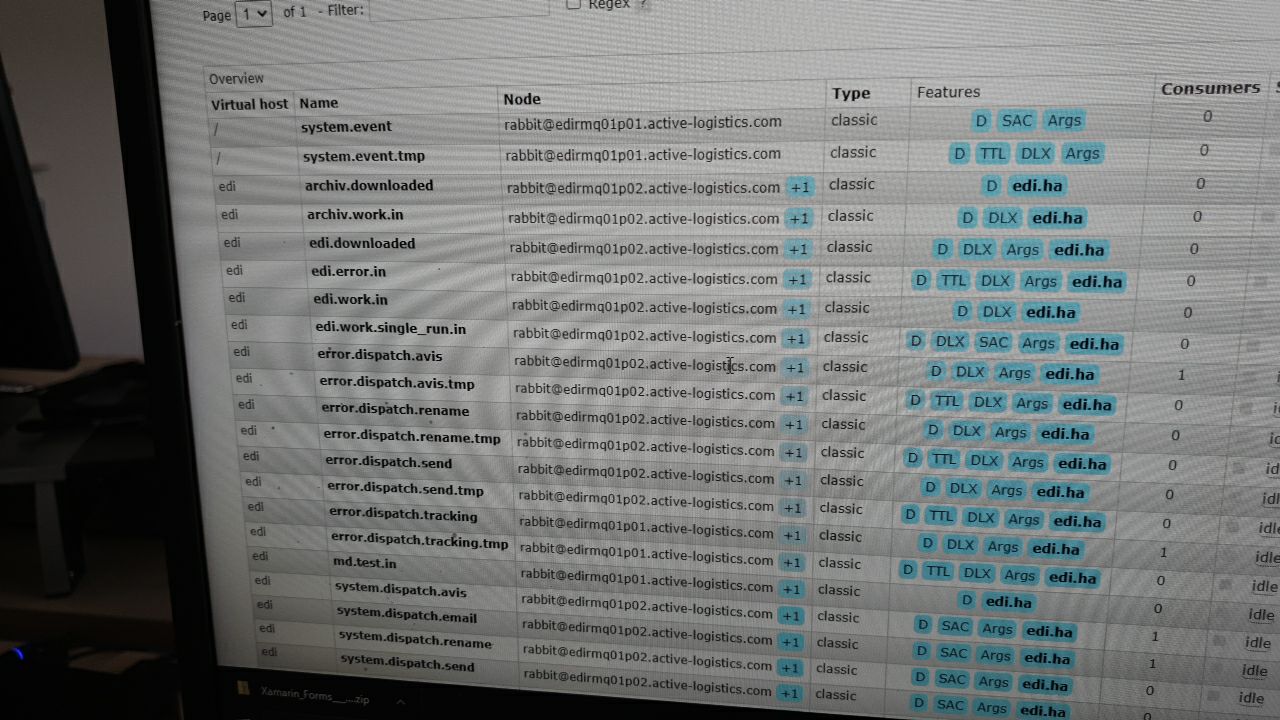The width and height of the screenshot is (1280, 720).
Task: Click the Features column header
Action: click(x=948, y=92)
